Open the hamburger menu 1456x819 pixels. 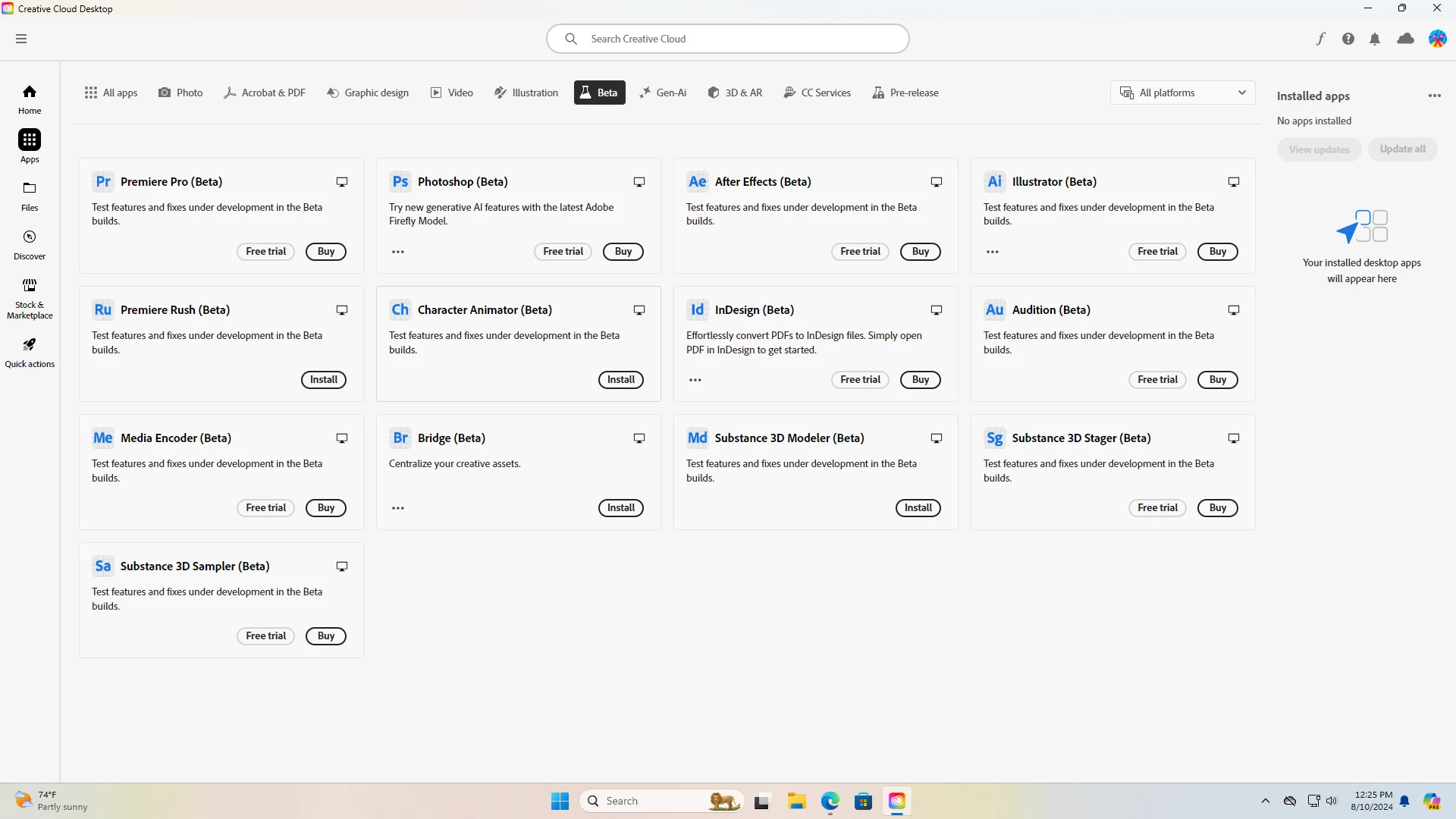[21, 39]
